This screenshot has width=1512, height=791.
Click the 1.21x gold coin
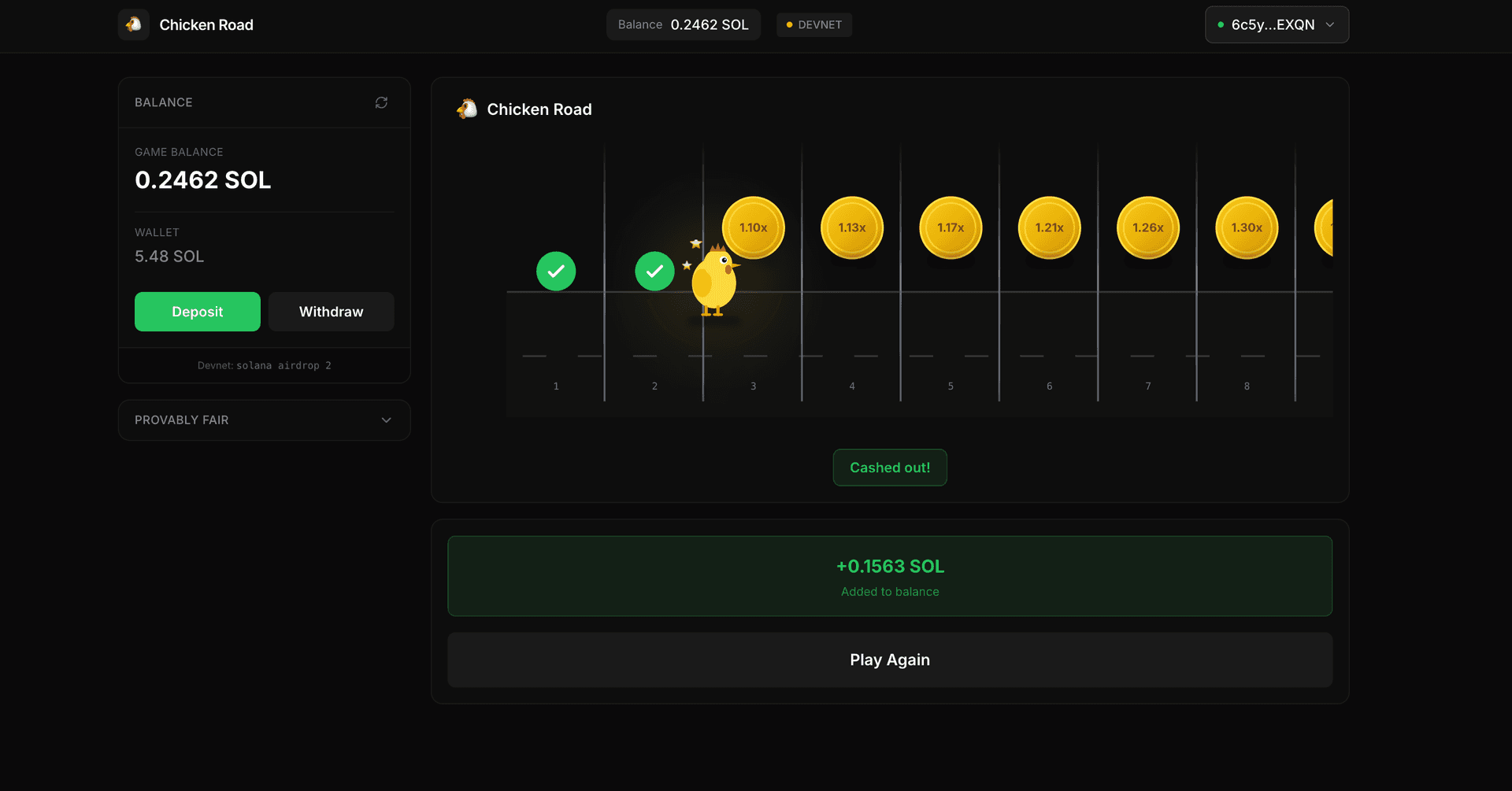[x=1049, y=227]
